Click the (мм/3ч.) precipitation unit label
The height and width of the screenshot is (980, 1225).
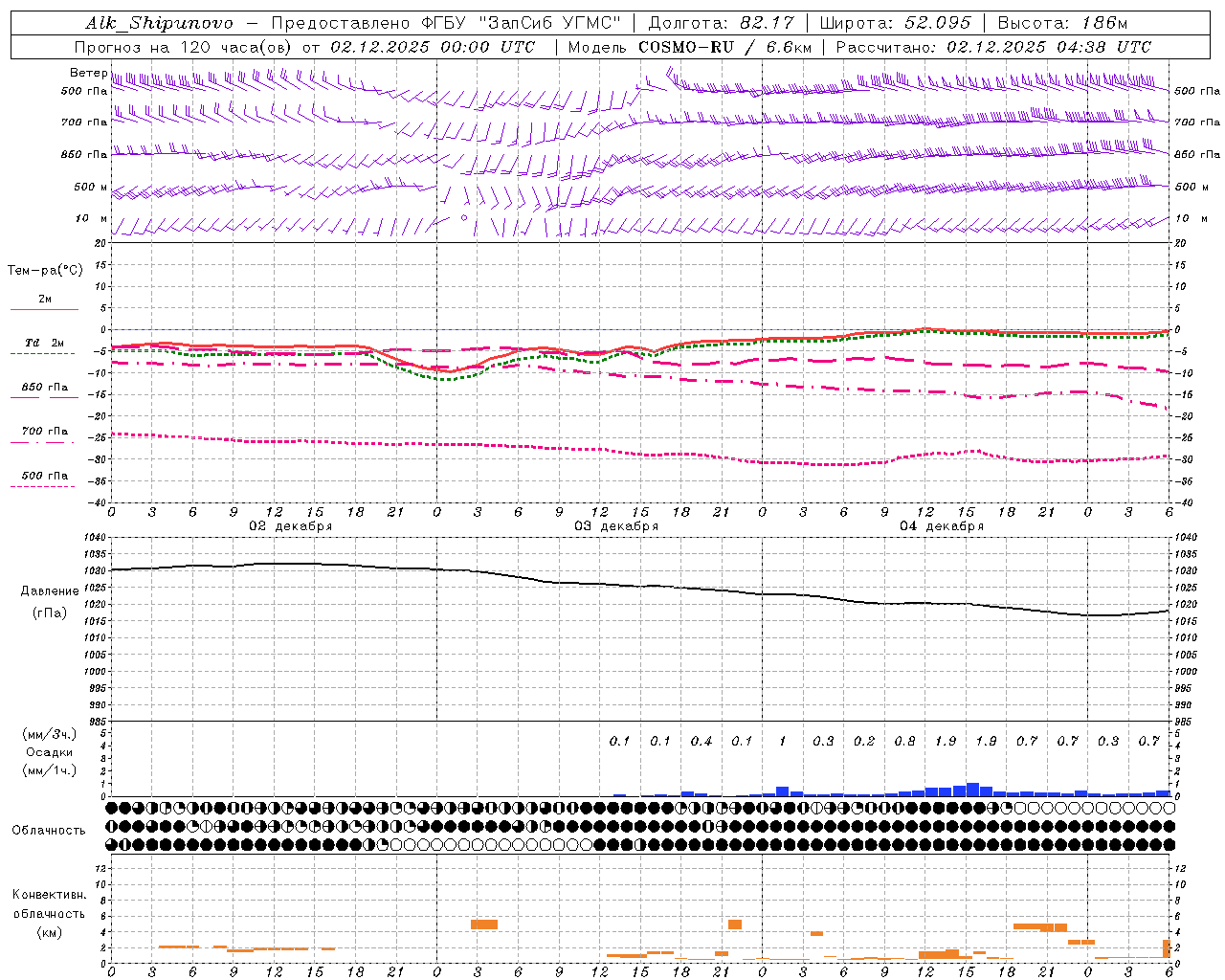tap(50, 734)
